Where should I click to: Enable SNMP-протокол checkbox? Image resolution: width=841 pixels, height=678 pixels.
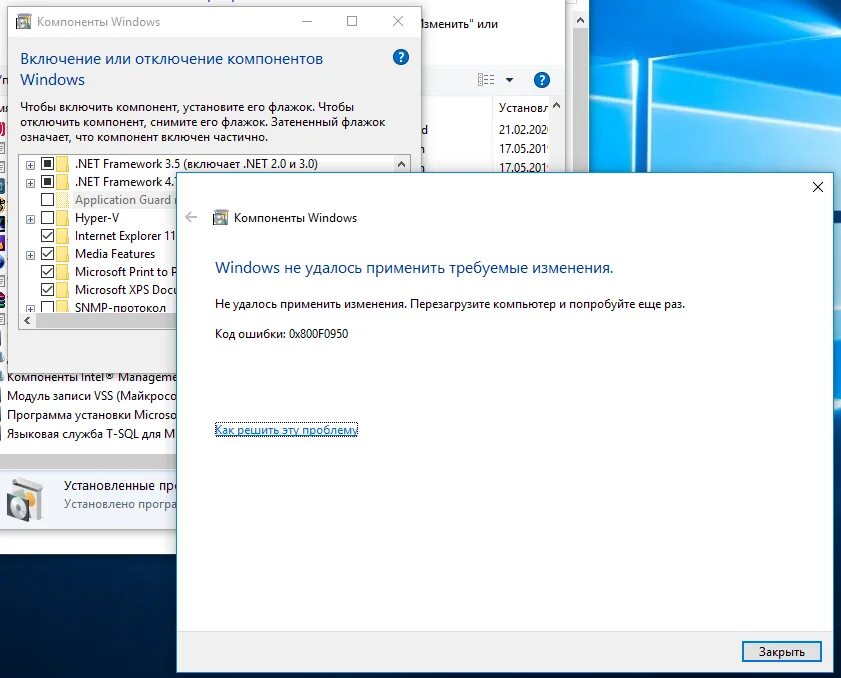(x=48, y=307)
